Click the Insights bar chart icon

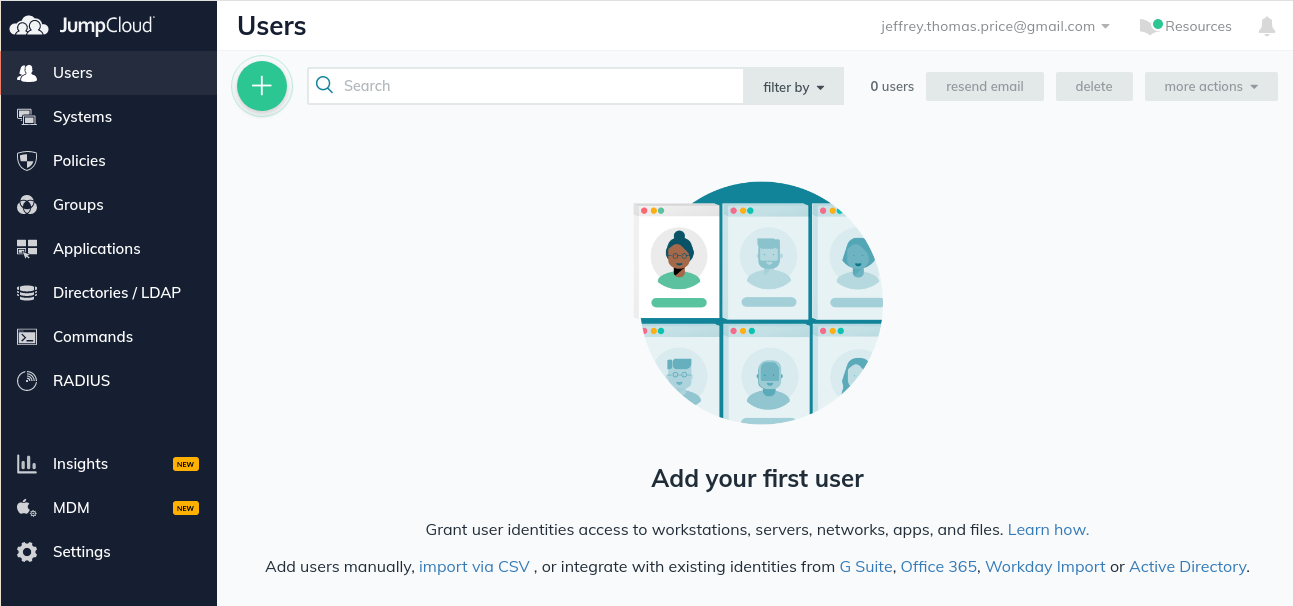tap(27, 464)
